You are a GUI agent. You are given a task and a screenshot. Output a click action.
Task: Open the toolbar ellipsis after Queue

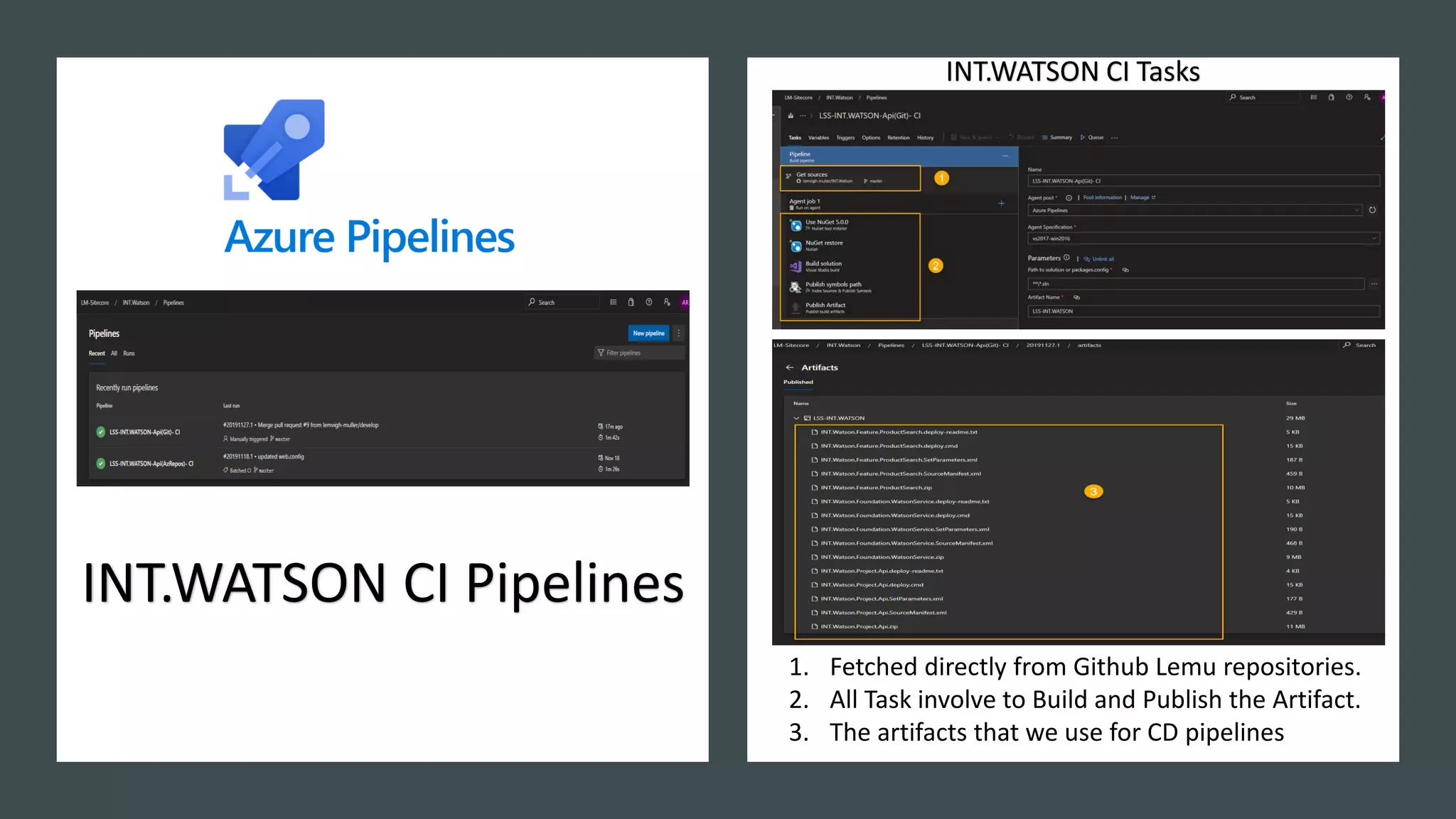click(x=1114, y=138)
